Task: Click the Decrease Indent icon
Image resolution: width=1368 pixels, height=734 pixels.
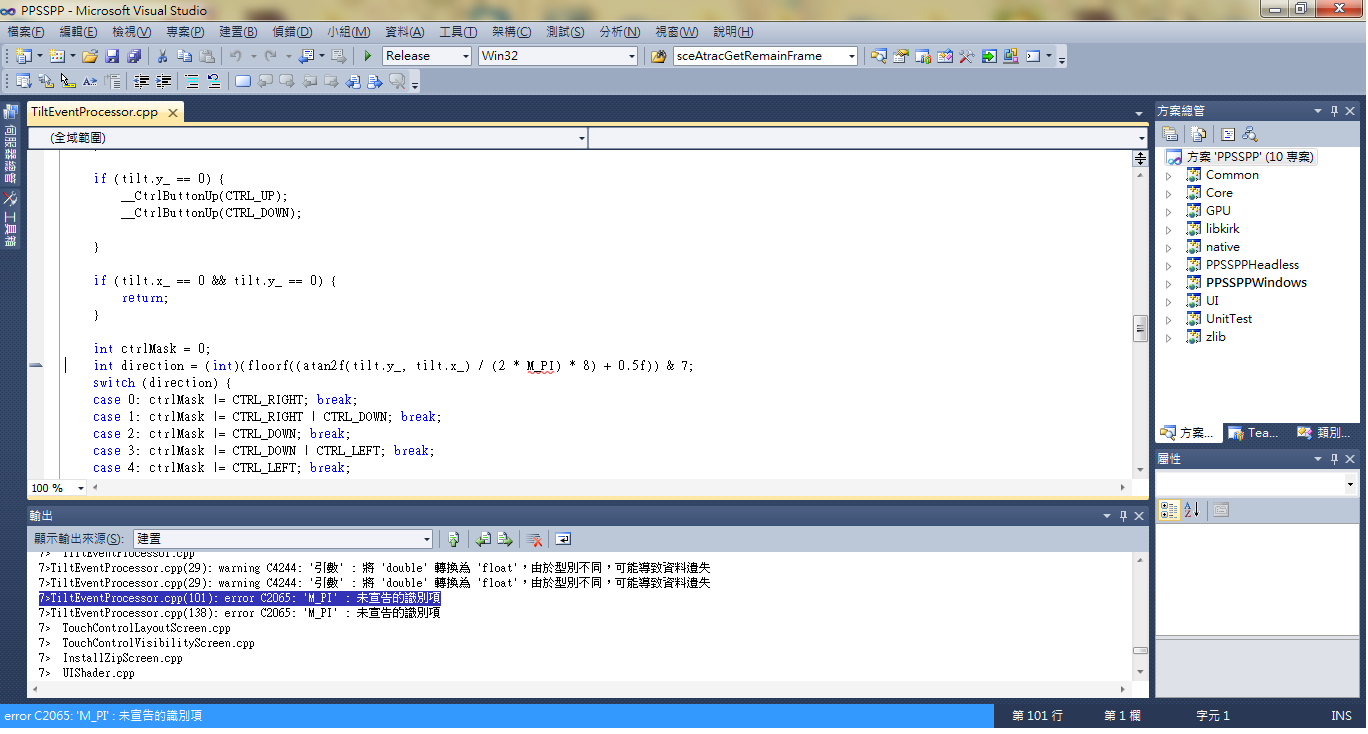Action: tap(142, 82)
